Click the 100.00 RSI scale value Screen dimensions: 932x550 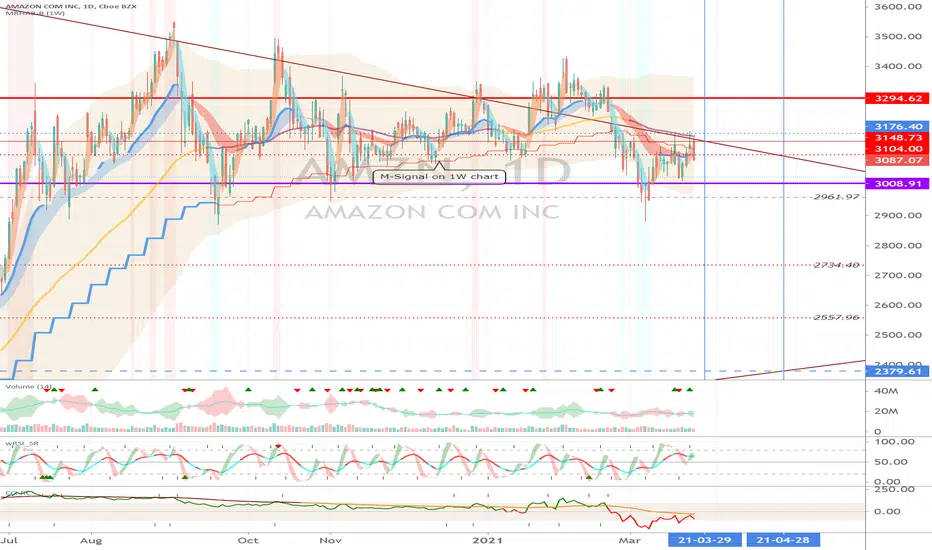(x=894, y=442)
